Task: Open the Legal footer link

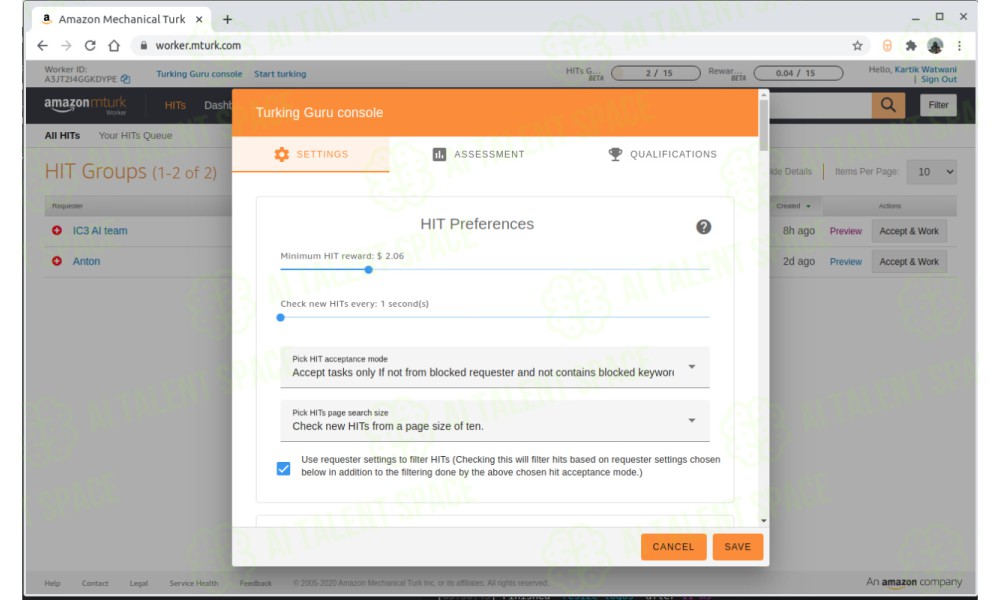Action: click(x=138, y=583)
